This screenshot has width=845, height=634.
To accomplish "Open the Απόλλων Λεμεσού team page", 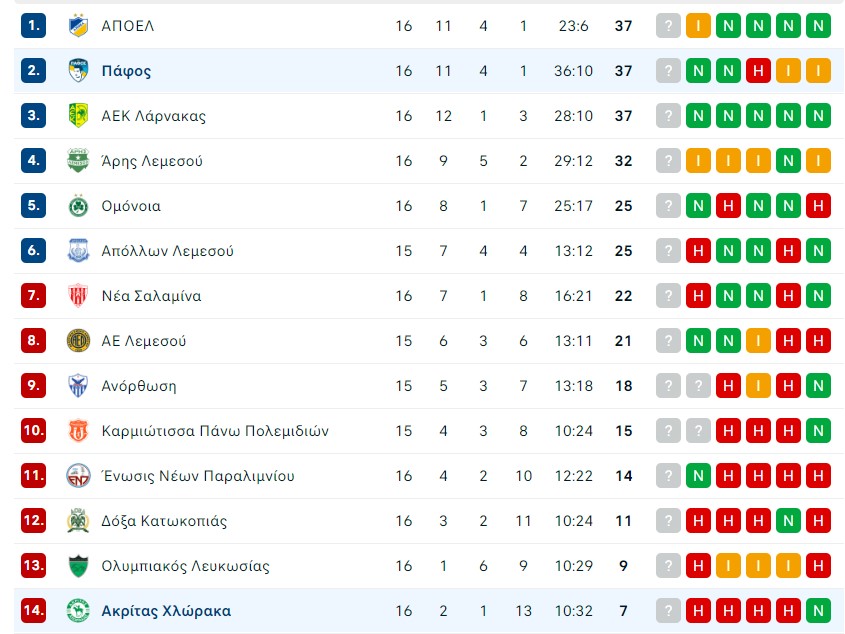I will tap(168, 251).
